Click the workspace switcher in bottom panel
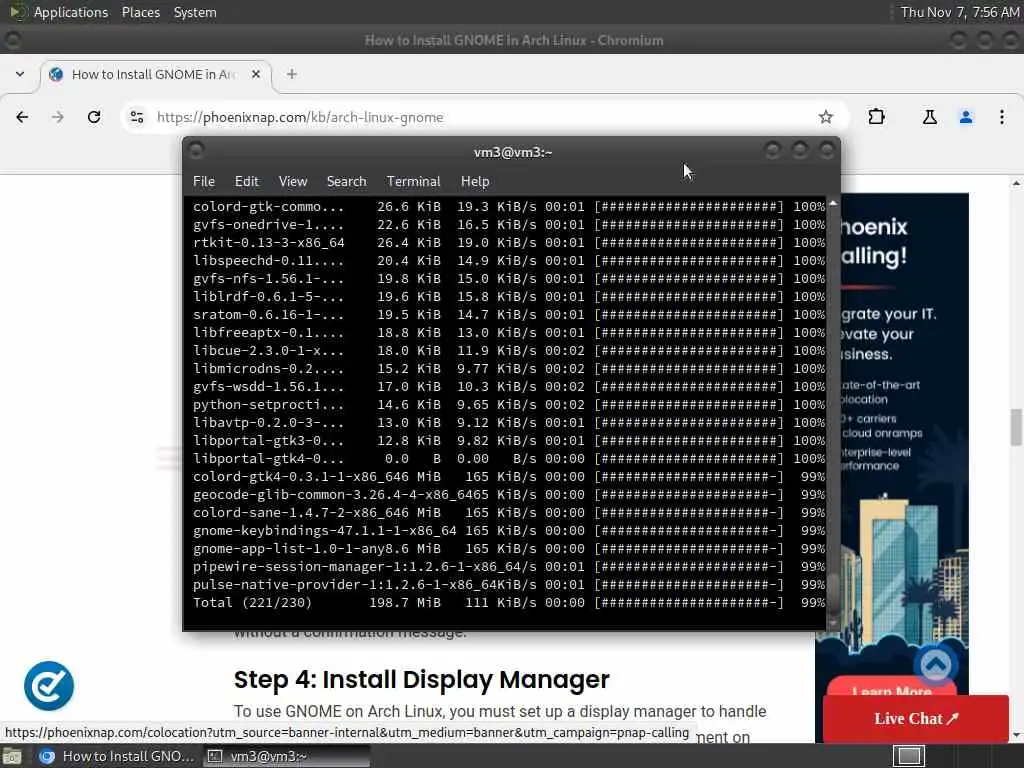The height and width of the screenshot is (768, 1024). click(909, 756)
